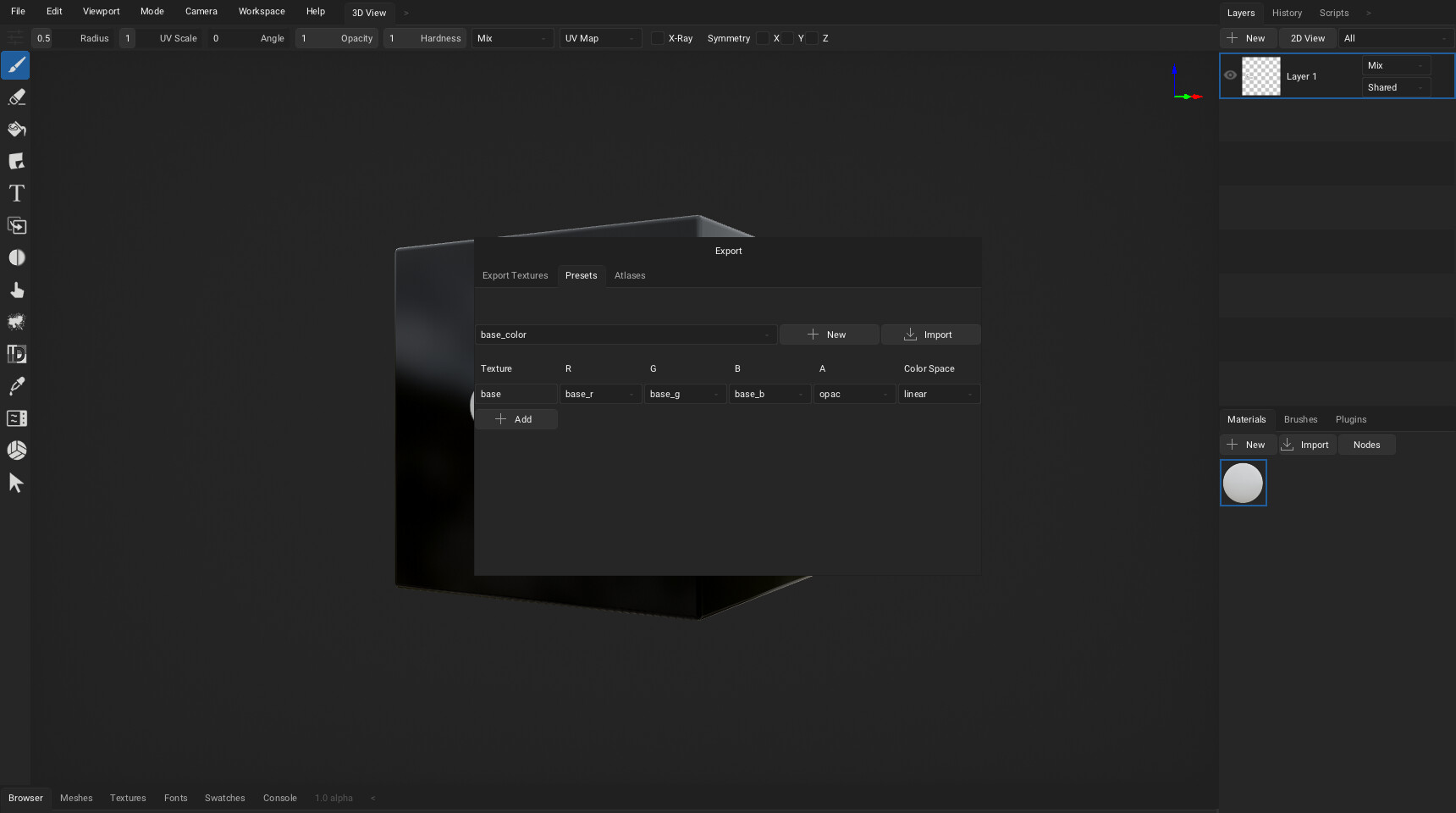Viewport: 1456px width, 813px height.
Task: Select the Clone tool
Action: click(16, 225)
